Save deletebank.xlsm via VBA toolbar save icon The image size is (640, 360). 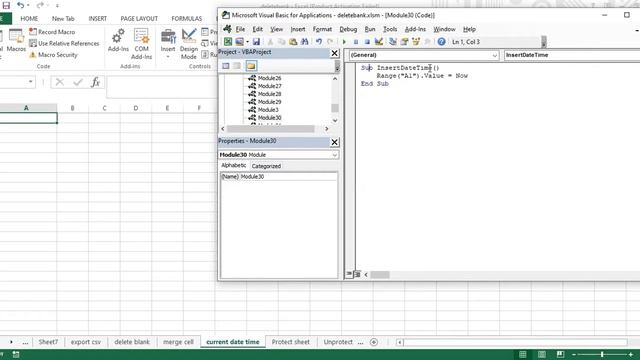[x=256, y=42]
